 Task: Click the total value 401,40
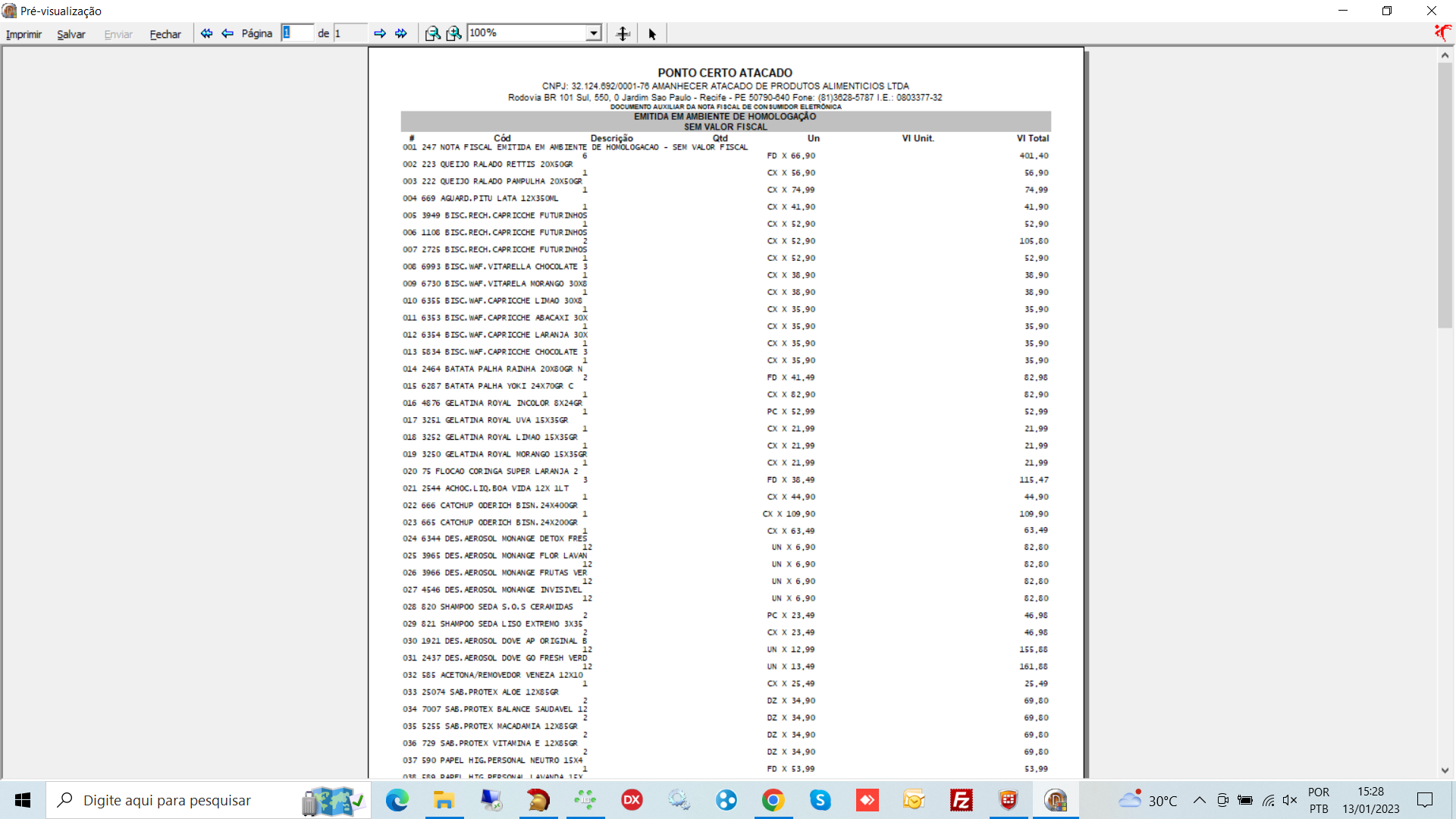1034,155
